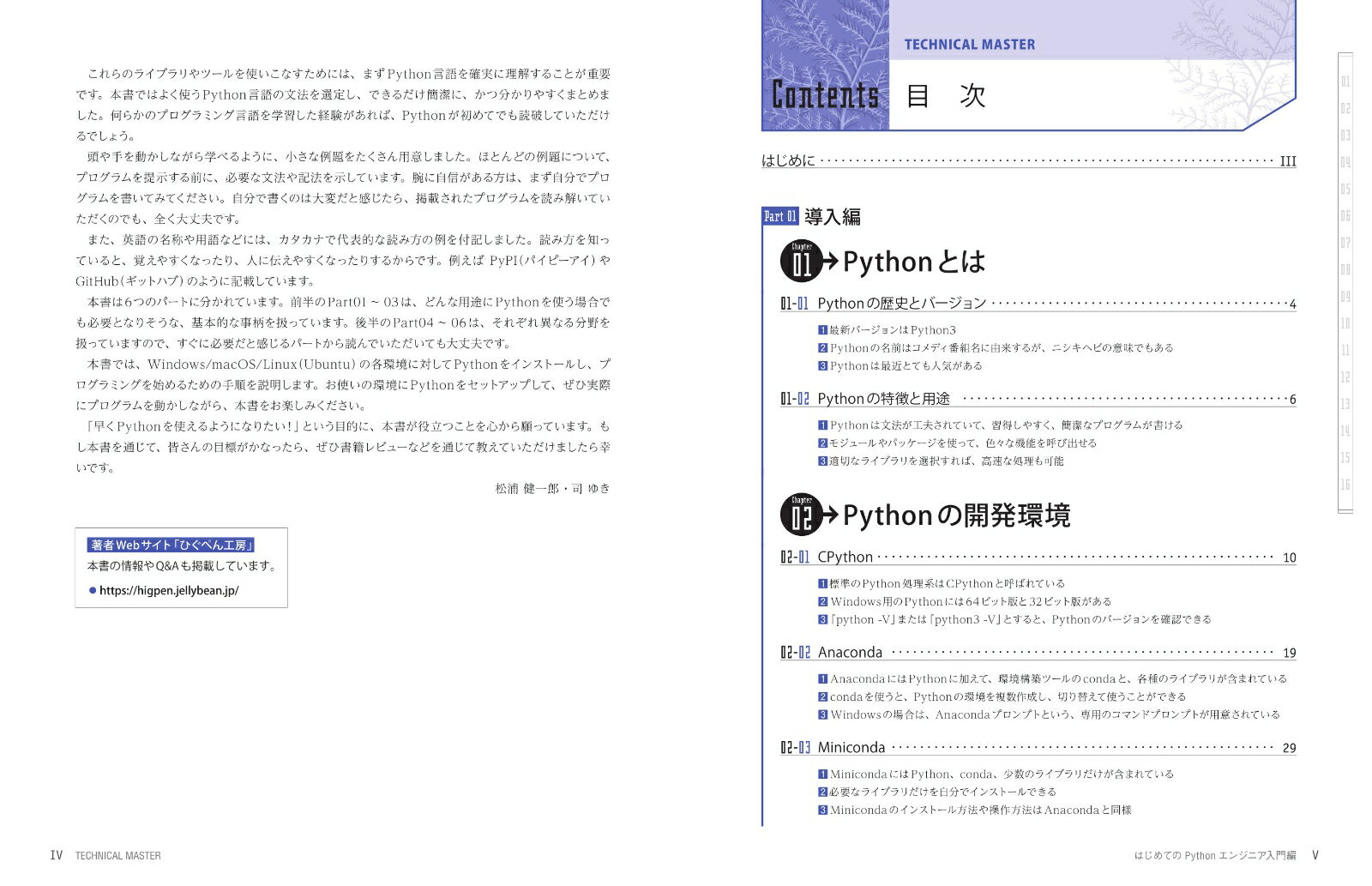Select side index tab 16
The width and height of the screenshot is (1372, 886).
(x=1345, y=485)
